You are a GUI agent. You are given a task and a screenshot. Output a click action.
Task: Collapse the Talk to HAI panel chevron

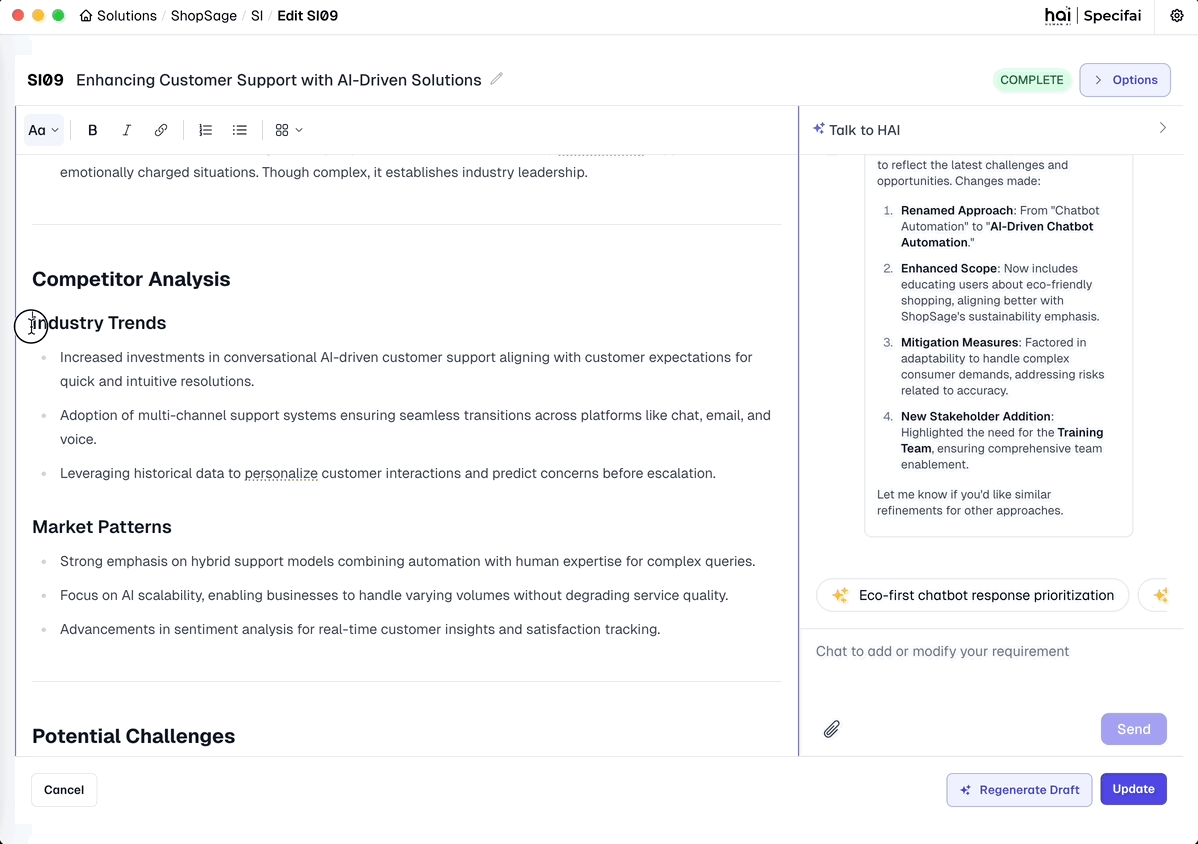1162,128
